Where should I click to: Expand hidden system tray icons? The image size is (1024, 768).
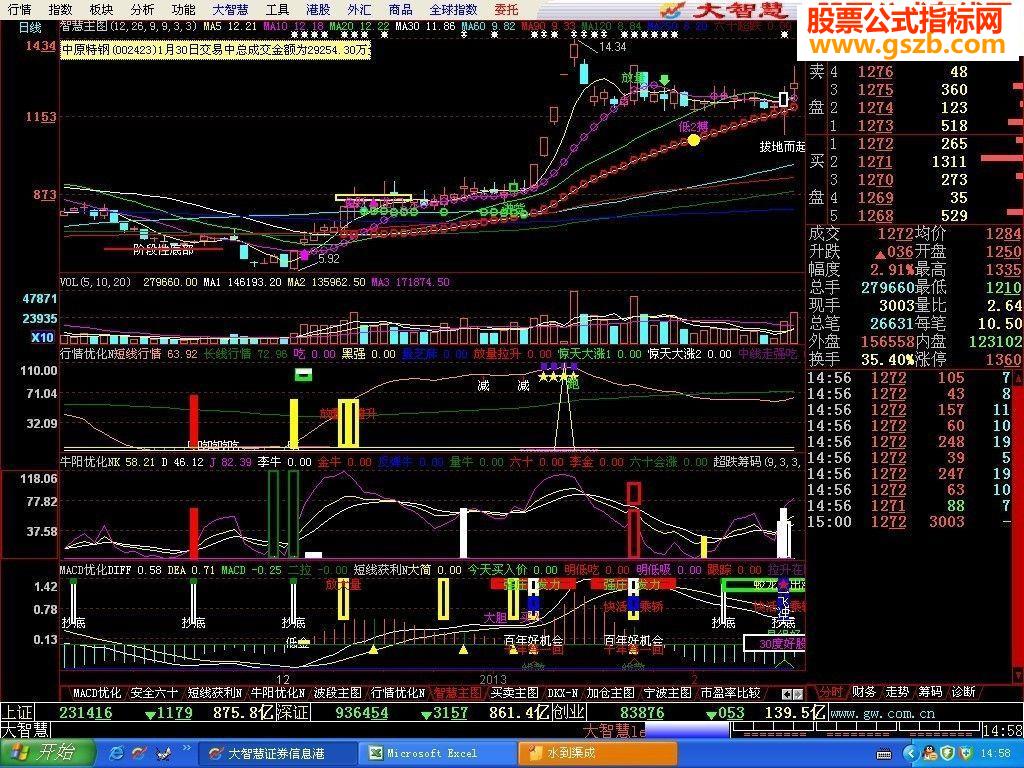coord(910,754)
